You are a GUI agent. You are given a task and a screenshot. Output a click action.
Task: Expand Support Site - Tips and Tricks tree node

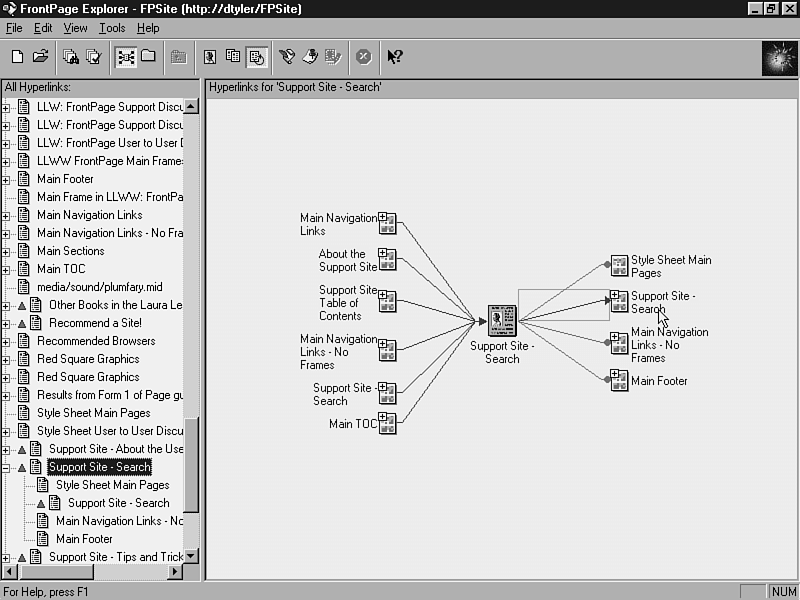click(6, 557)
